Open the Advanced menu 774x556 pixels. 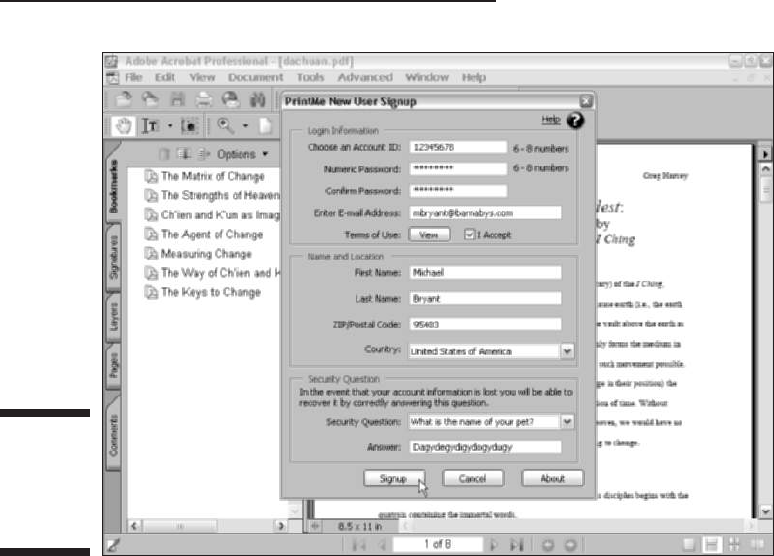pyautogui.click(x=365, y=78)
